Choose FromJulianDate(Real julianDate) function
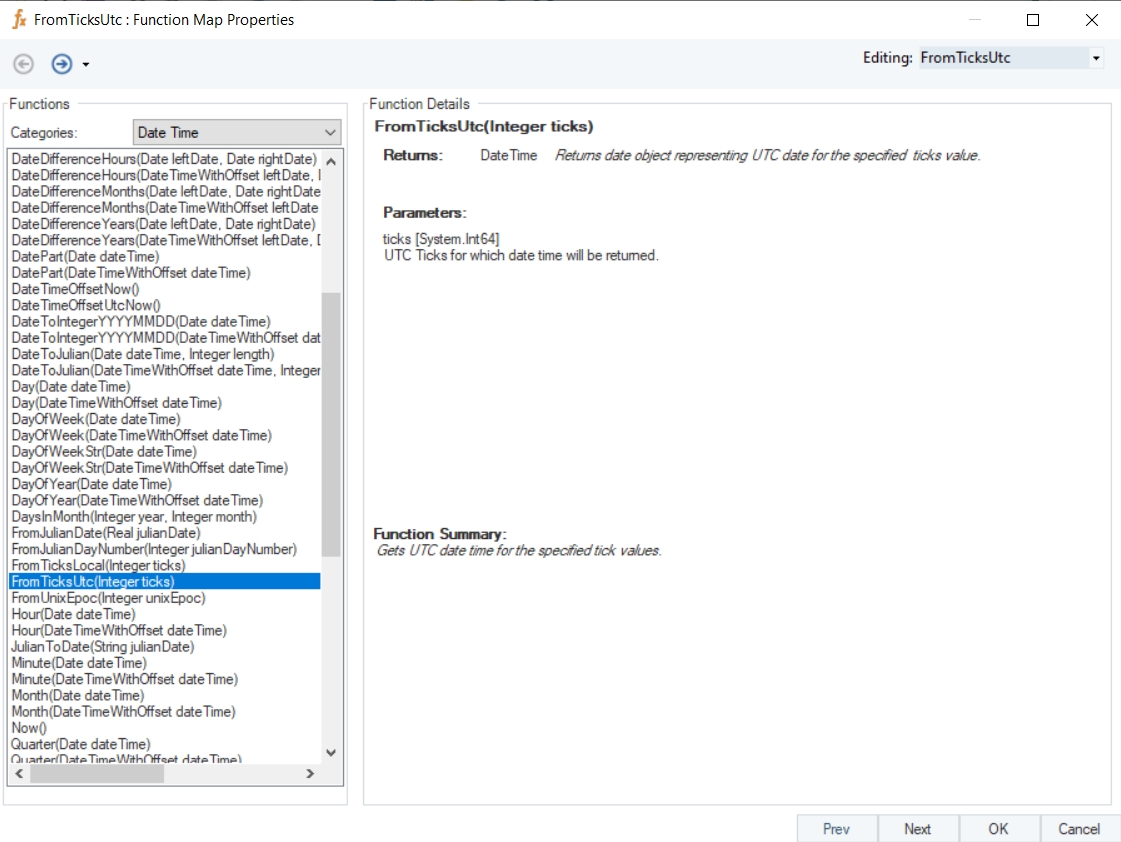This screenshot has width=1121, height=842. click(x=106, y=533)
